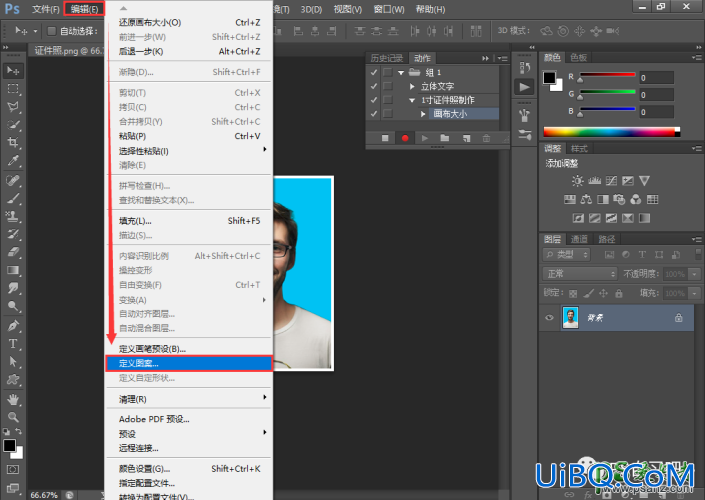Viewport: 705px width, 500px height.
Task: Open the 文件(F) menu
Action: coord(45,9)
